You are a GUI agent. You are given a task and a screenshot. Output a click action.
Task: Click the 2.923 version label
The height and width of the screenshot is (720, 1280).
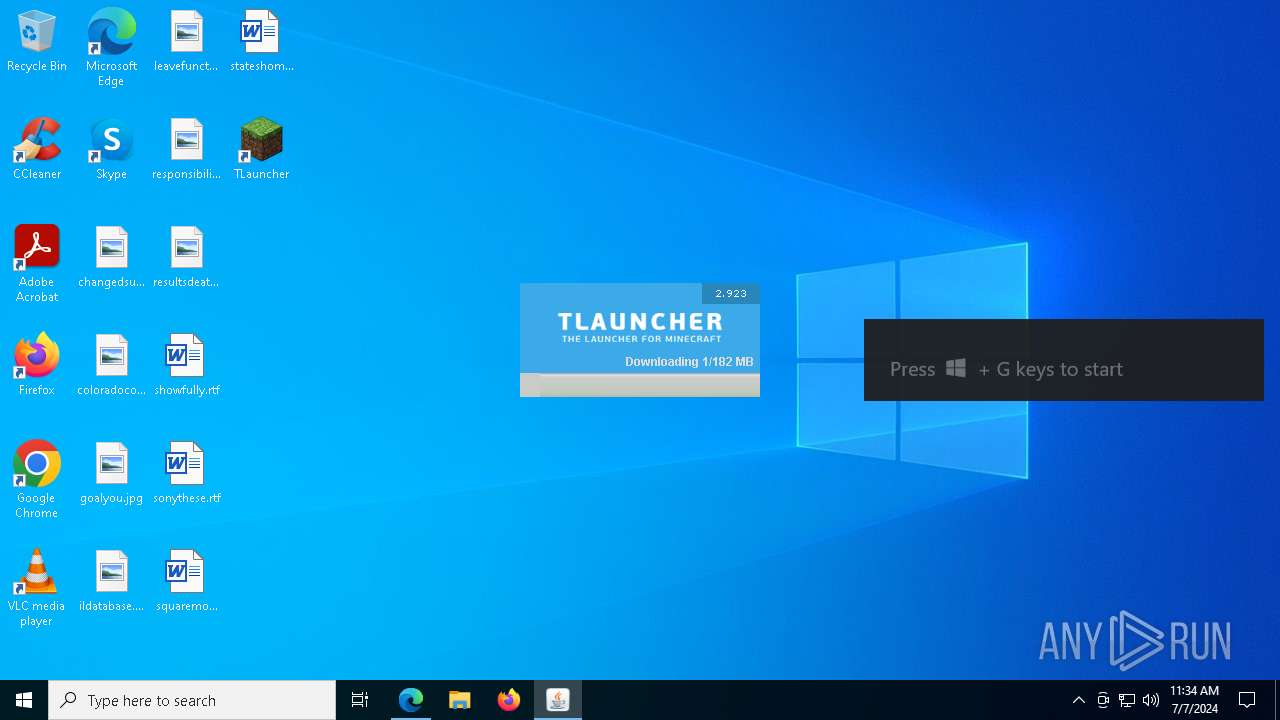point(731,294)
